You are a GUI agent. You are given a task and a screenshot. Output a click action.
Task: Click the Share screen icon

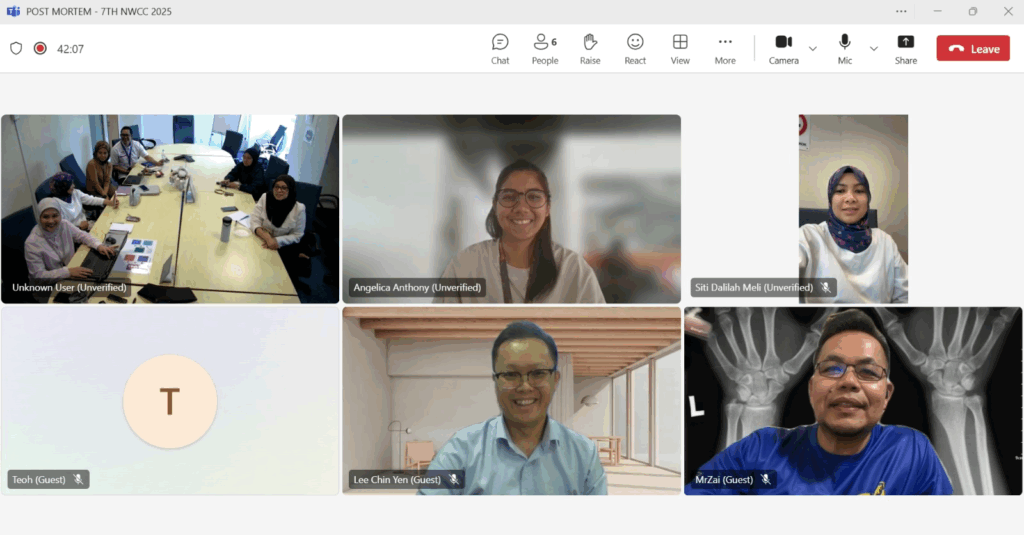tap(905, 48)
